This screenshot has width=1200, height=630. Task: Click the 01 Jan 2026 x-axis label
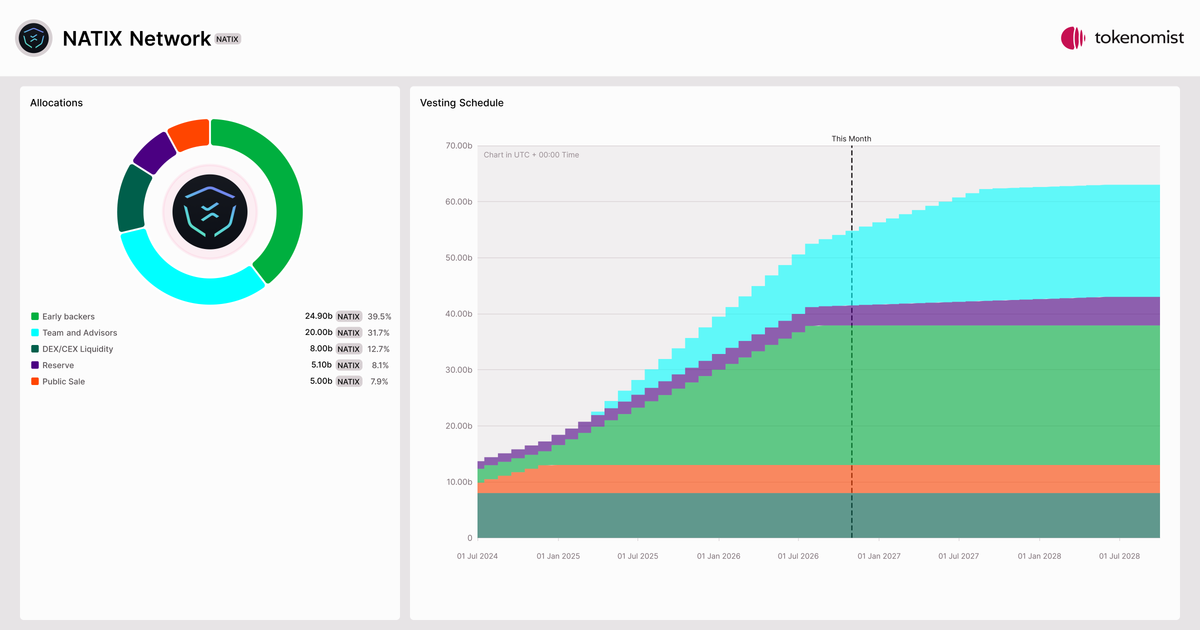pos(719,556)
